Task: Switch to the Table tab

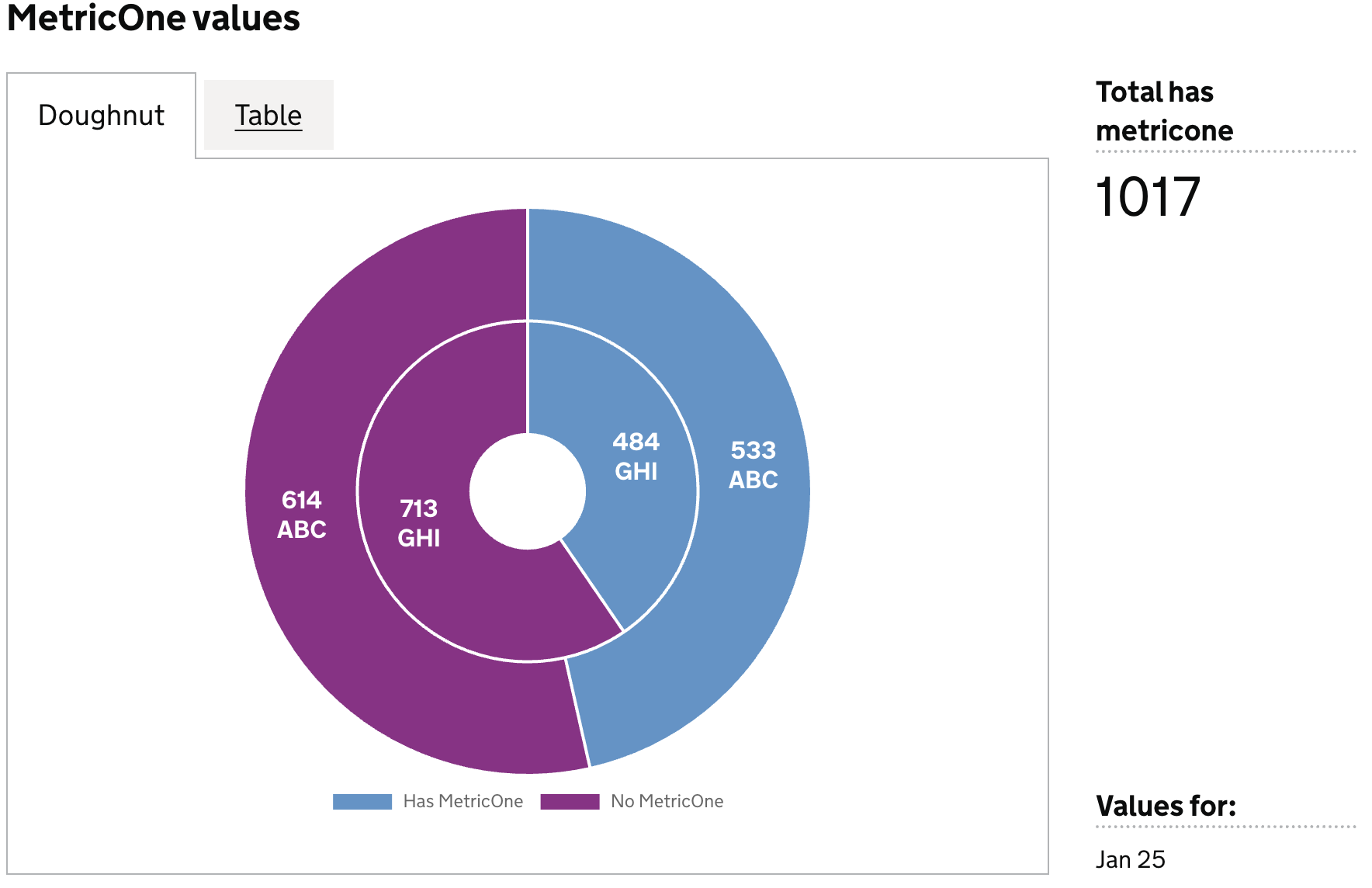Action: pos(268,116)
